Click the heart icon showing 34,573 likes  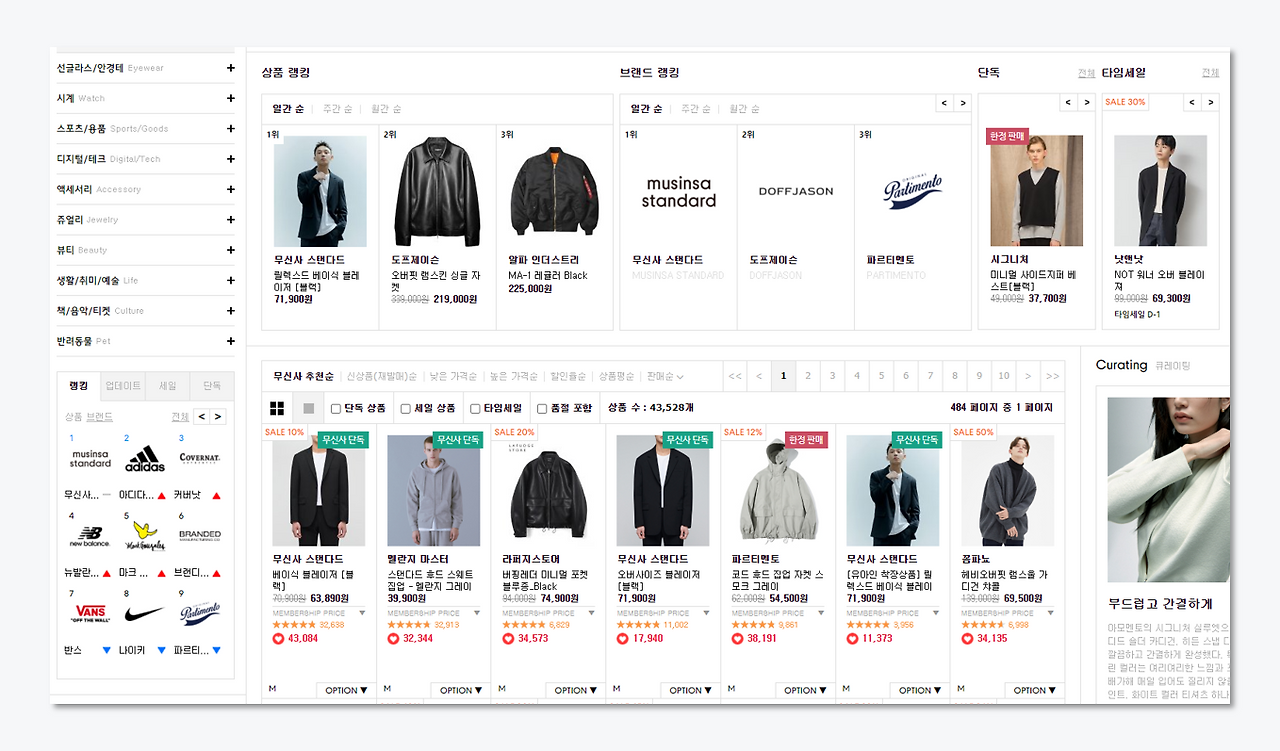click(x=508, y=638)
